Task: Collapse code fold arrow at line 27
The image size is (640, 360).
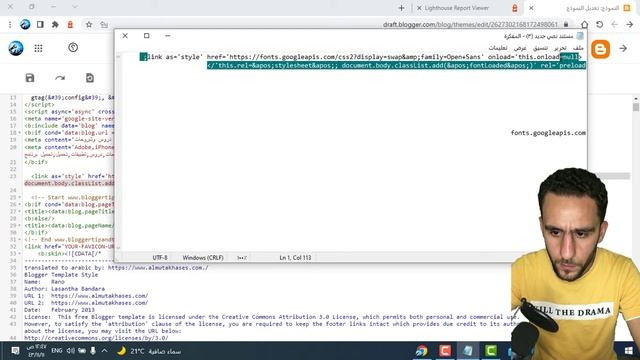Action: [20, 211]
